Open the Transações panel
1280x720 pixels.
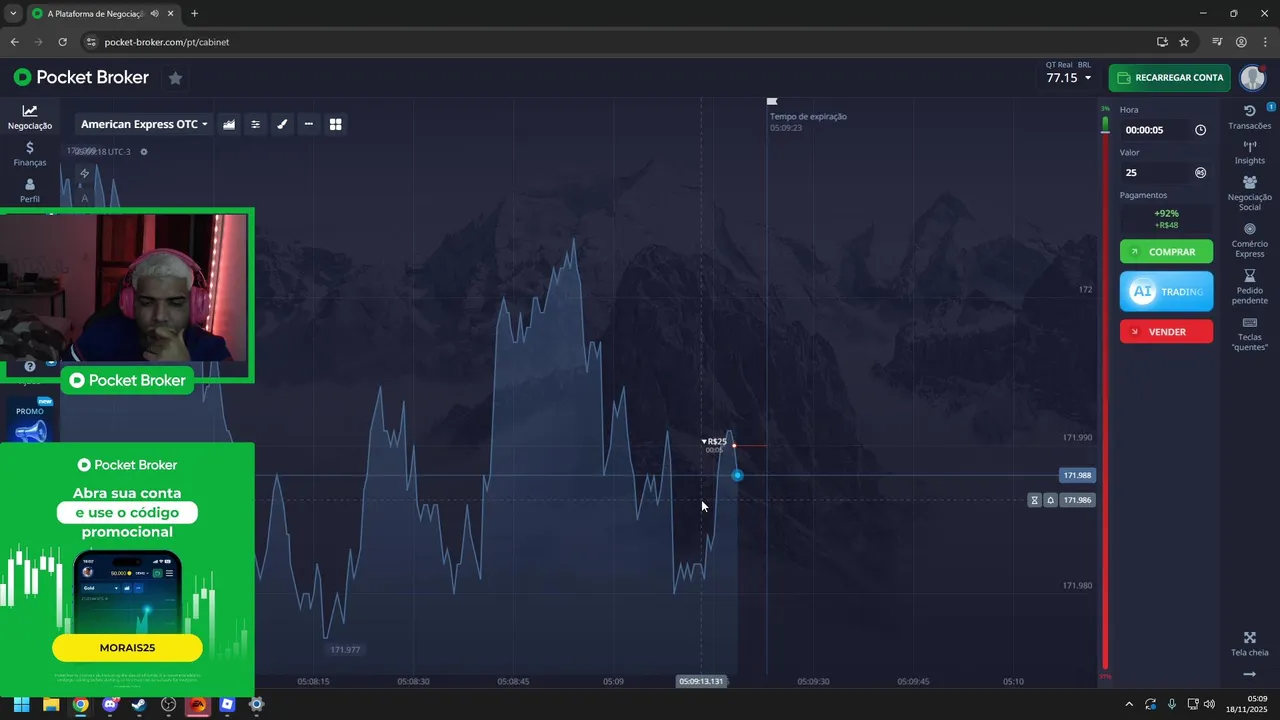[x=1249, y=117]
